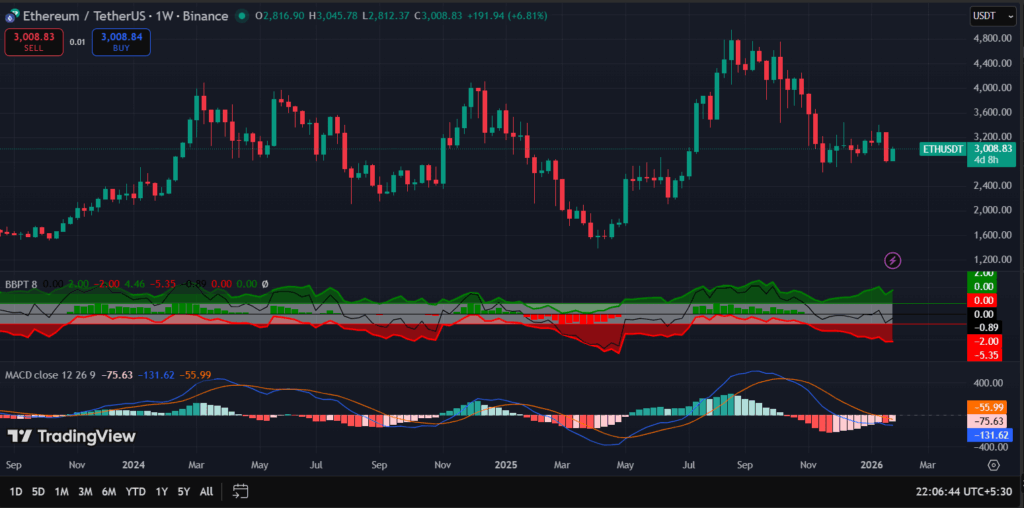Screen dimensions: 1024x508
Task: Choose the 3M time range
Action: click(86, 491)
